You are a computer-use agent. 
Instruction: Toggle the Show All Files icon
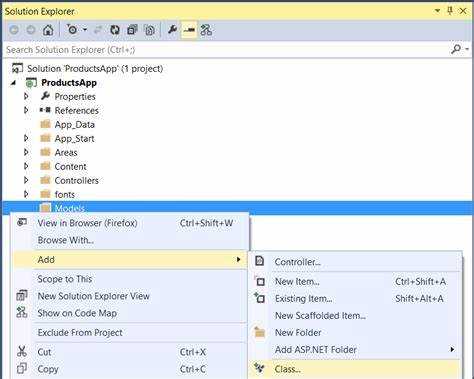[150, 30]
